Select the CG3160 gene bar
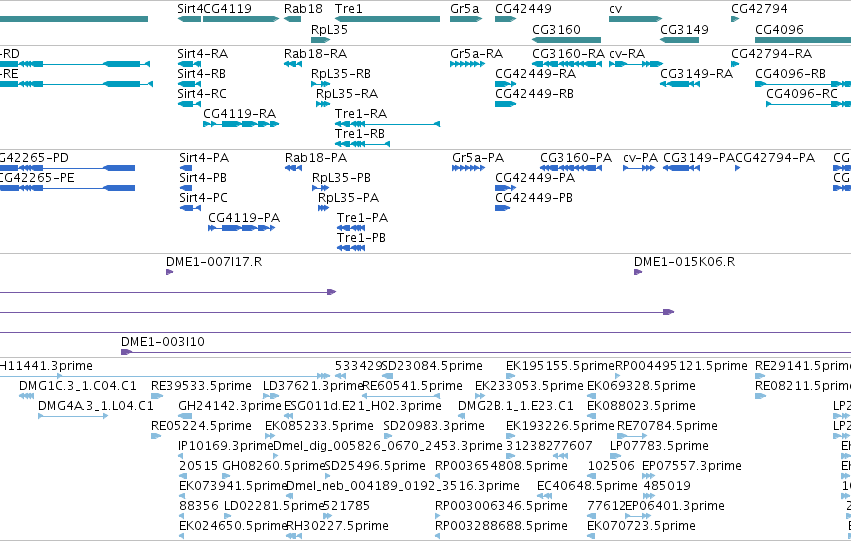The height and width of the screenshot is (541, 851). 567,40
